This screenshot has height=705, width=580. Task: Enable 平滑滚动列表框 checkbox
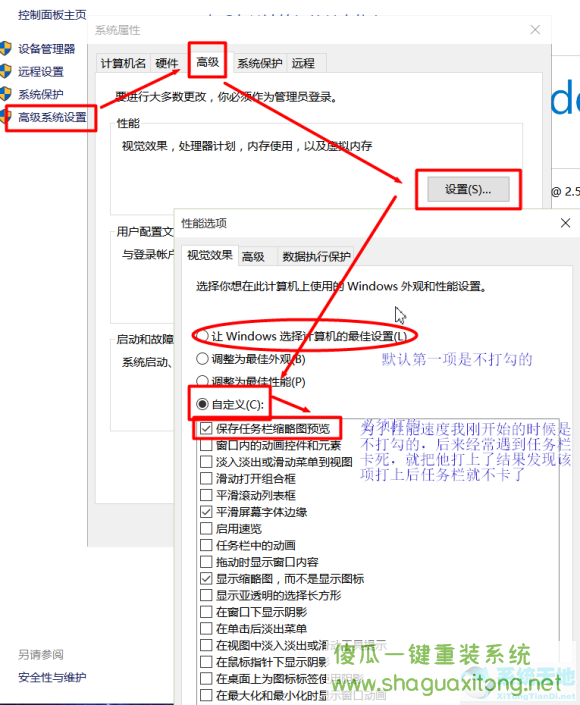pos(206,495)
